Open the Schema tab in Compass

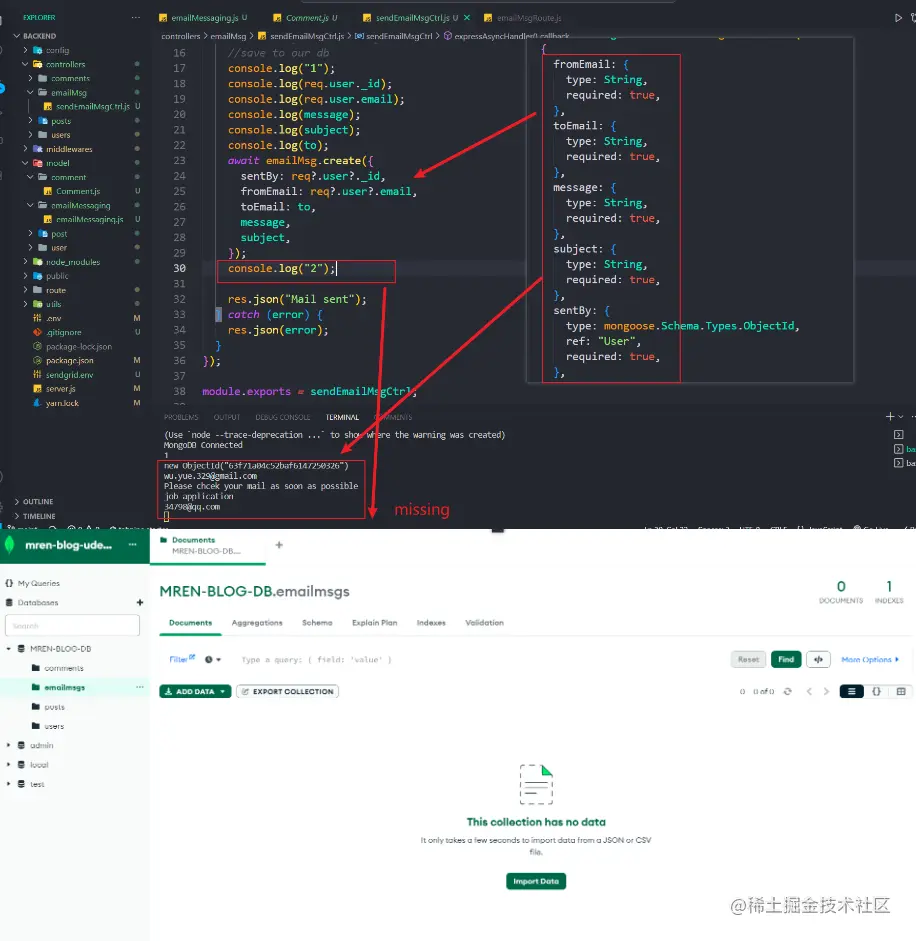click(317, 622)
